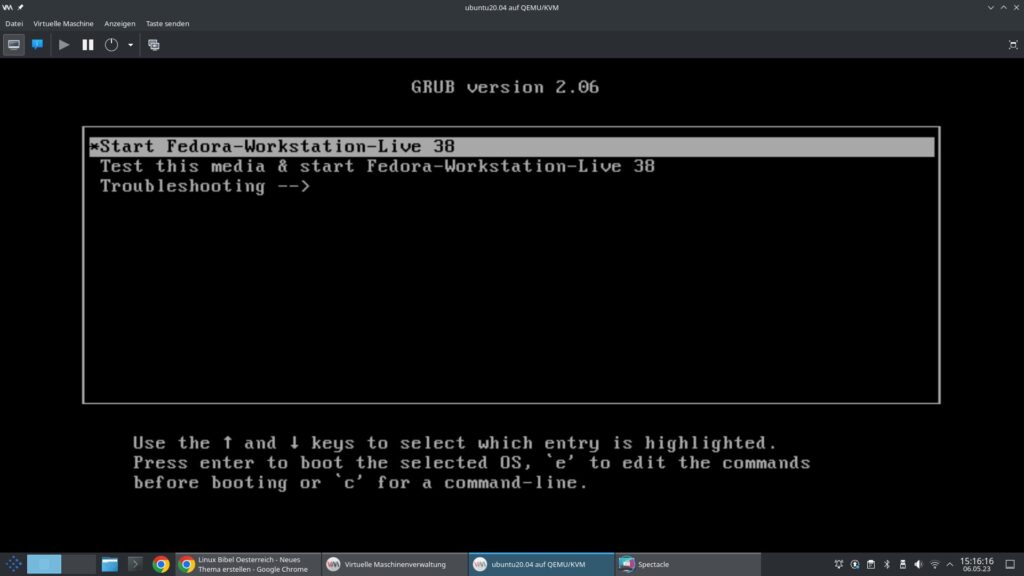Screen dimensions: 1024x576
Task: Switch to Linux Bibel Oesterreich Chrome window
Action: 248,564
